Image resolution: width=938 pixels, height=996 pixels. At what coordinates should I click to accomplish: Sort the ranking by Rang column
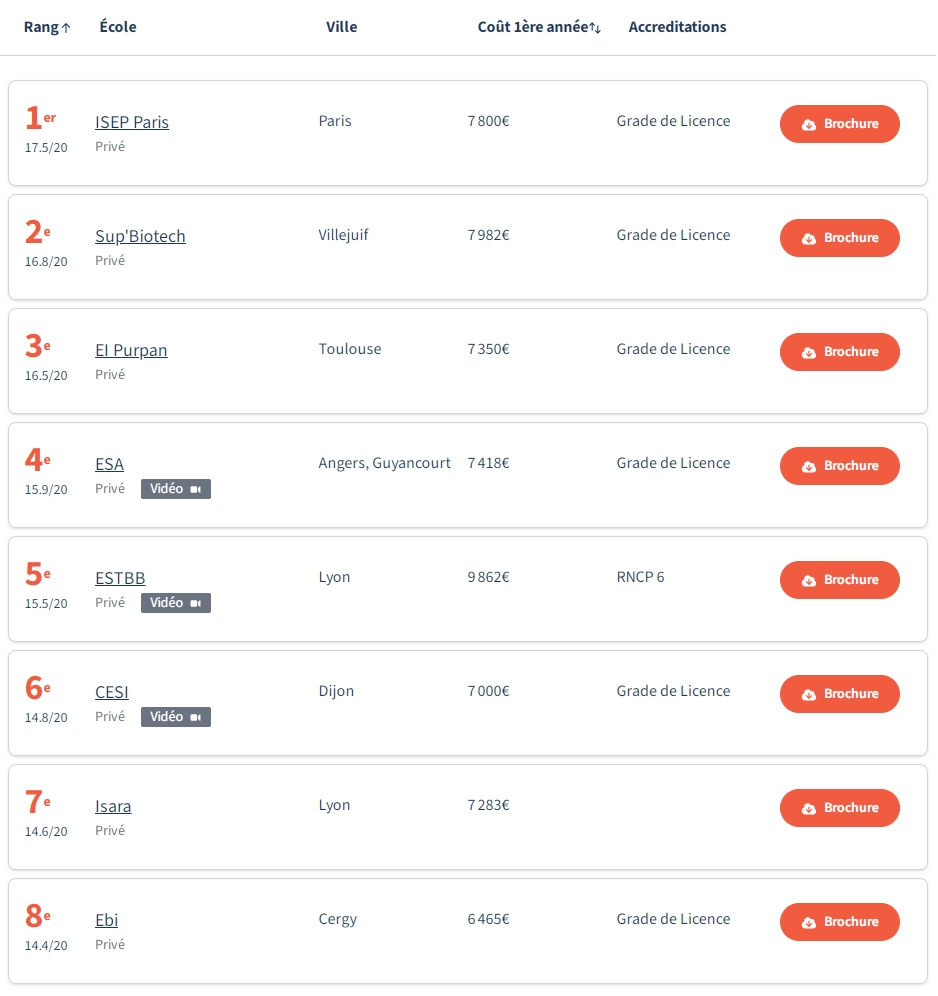[47, 27]
